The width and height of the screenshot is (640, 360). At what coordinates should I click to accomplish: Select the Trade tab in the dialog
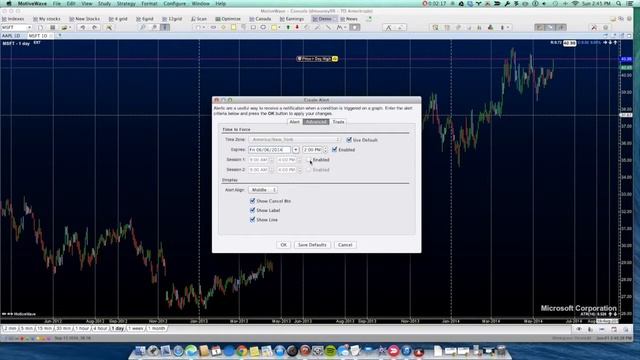click(x=338, y=122)
